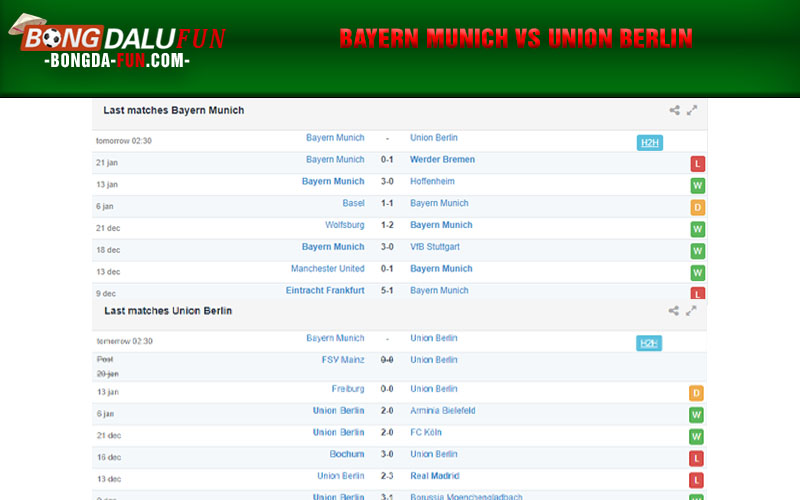The image size is (800, 500).
Task: Click the Bayern Munich vs Union Berlin title
Action: tap(516, 38)
